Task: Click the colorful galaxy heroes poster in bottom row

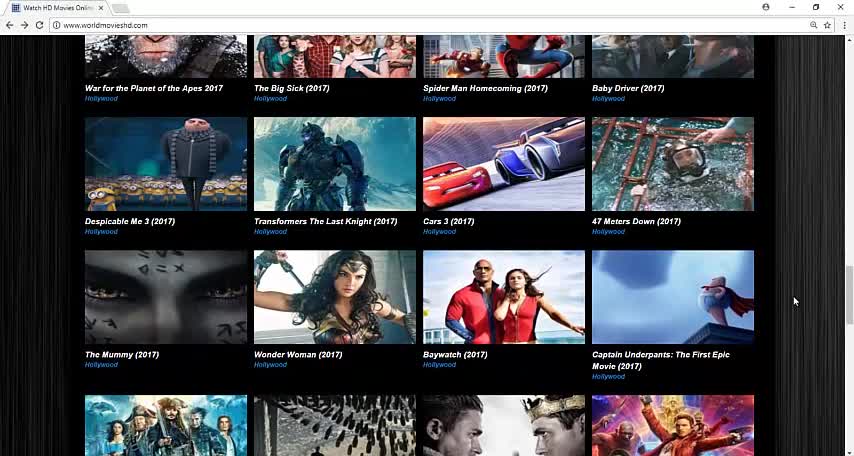Action: pos(673,425)
